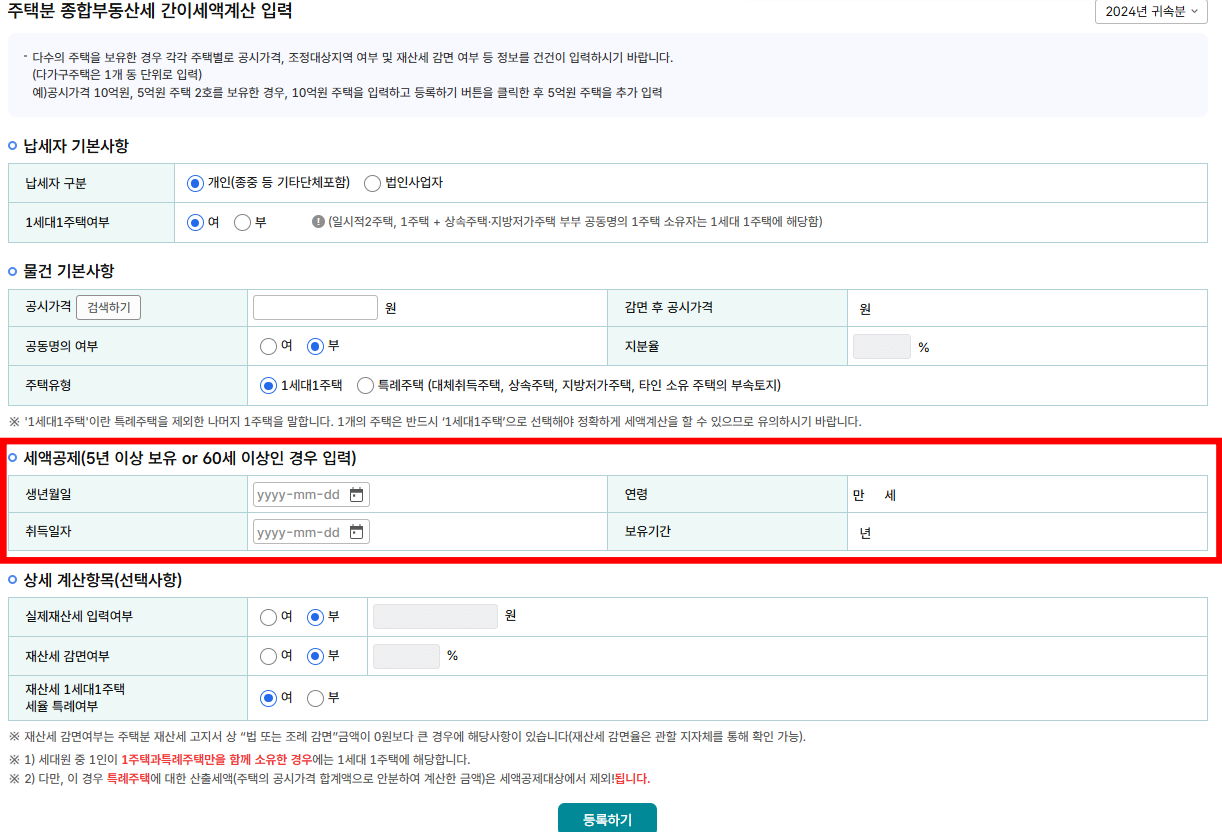Click the 등록하기 register button
The width and height of the screenshot is (1222, 832).
pos(607,817)
